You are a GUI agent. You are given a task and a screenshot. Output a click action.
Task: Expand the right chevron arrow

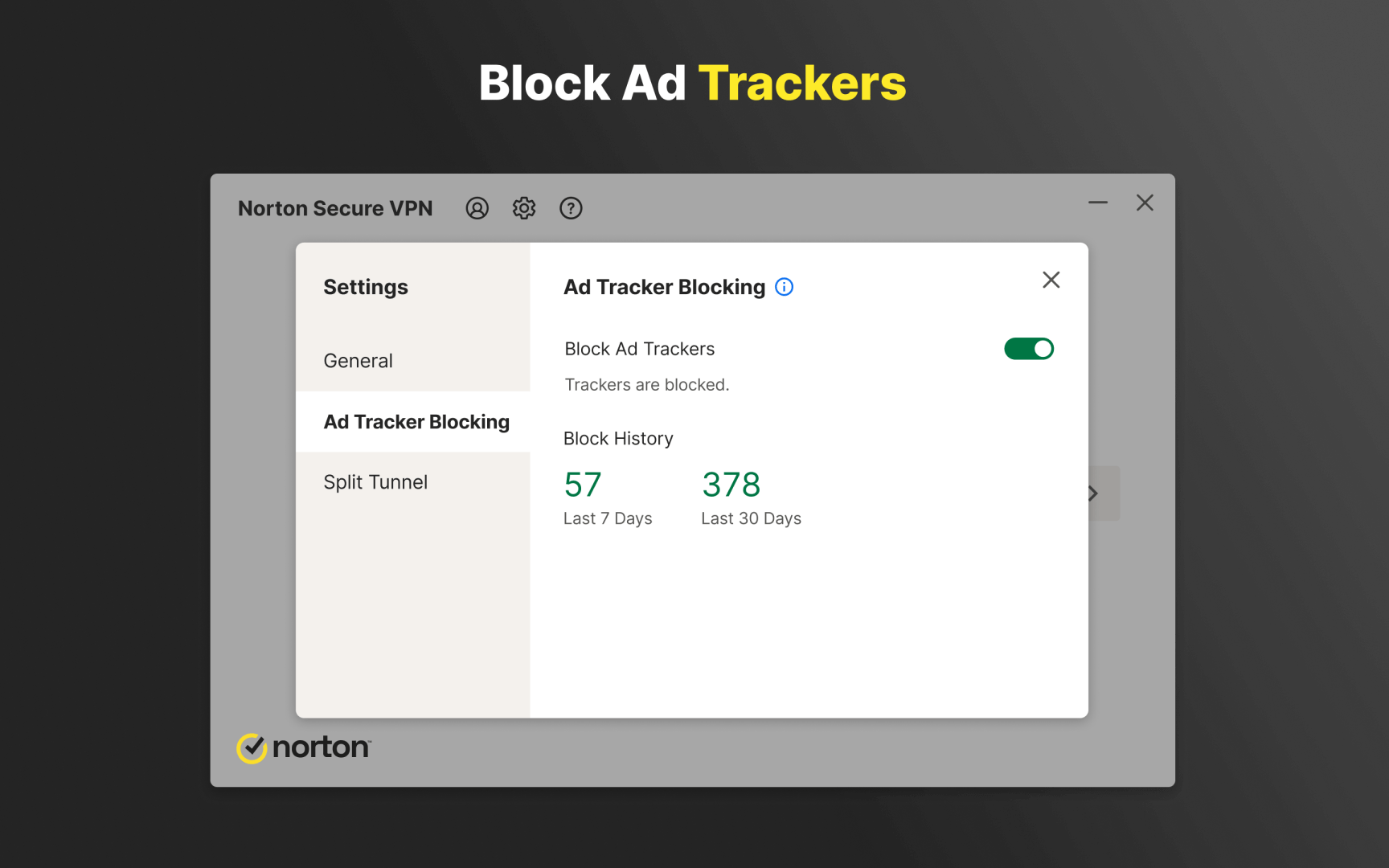[1093, 493]
